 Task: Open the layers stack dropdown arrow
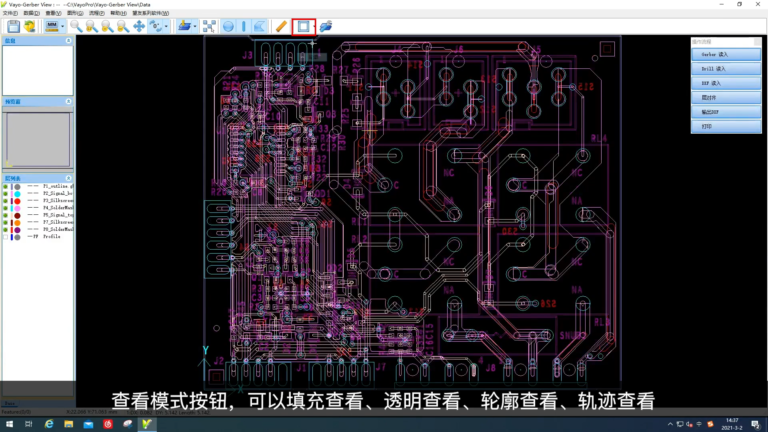point(195,26)
